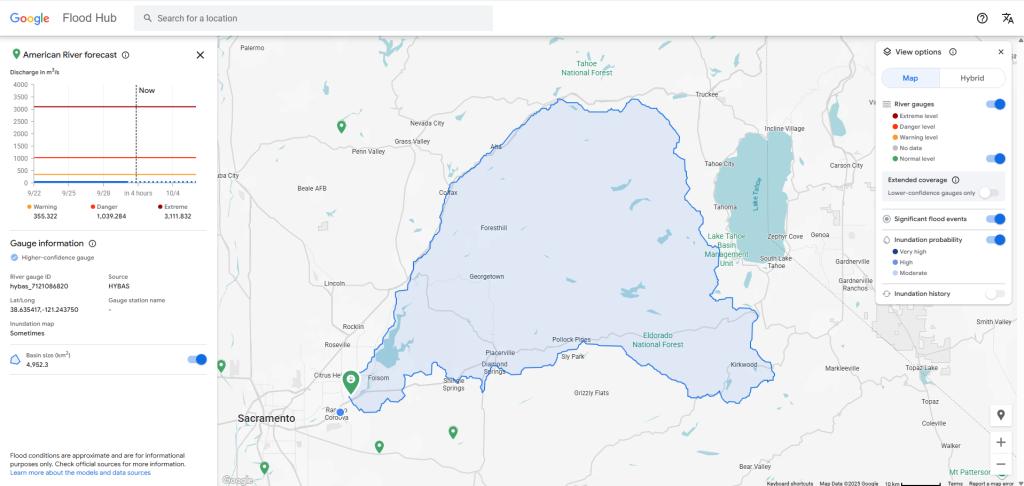Zoom out with the minus button
The image size is (1024, 486).
tap(1000, 464)
